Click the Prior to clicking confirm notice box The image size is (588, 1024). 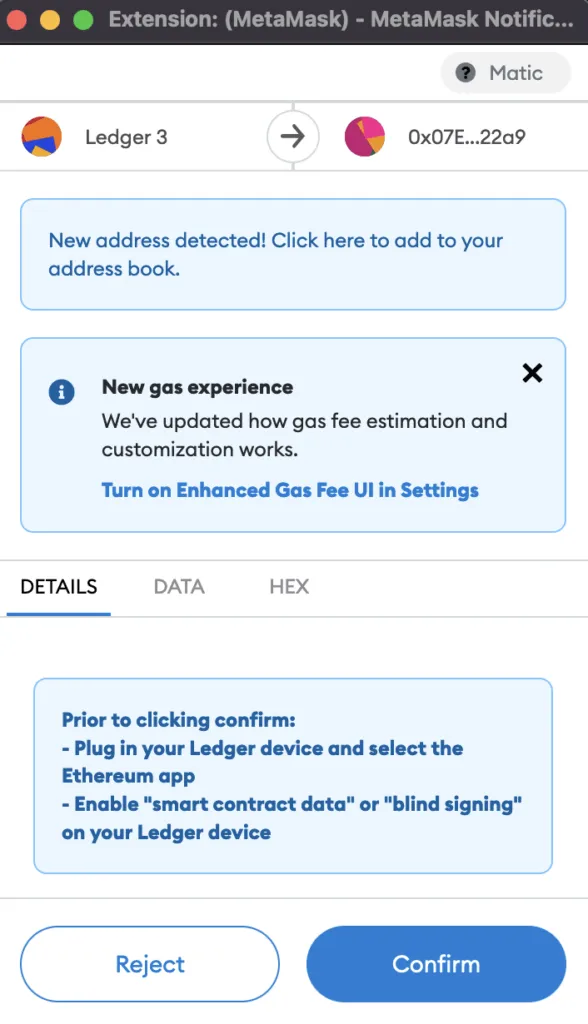click(x=293, y=776)
